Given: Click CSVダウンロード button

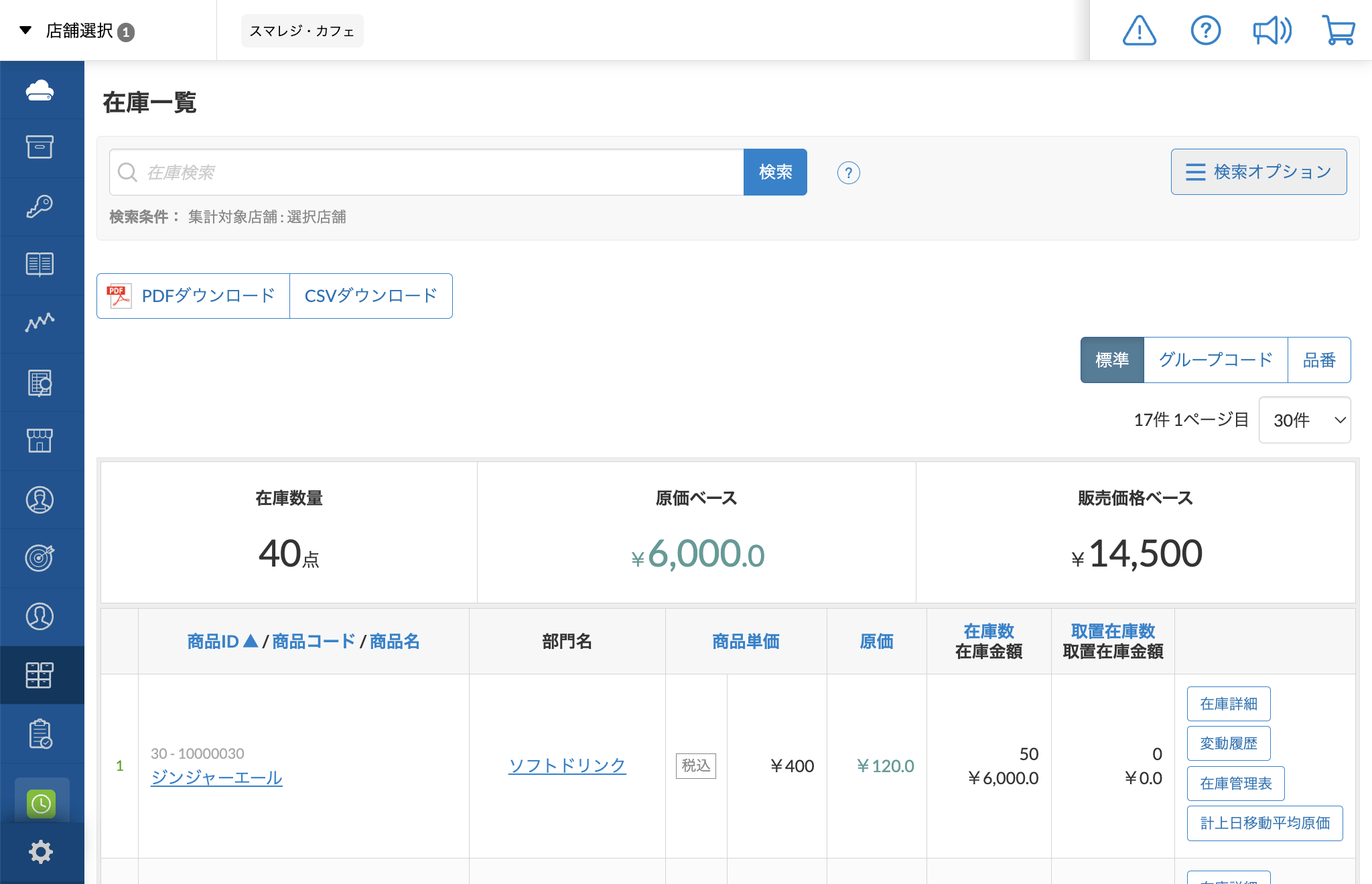Looking at the screenshot, I should [370, 296].
